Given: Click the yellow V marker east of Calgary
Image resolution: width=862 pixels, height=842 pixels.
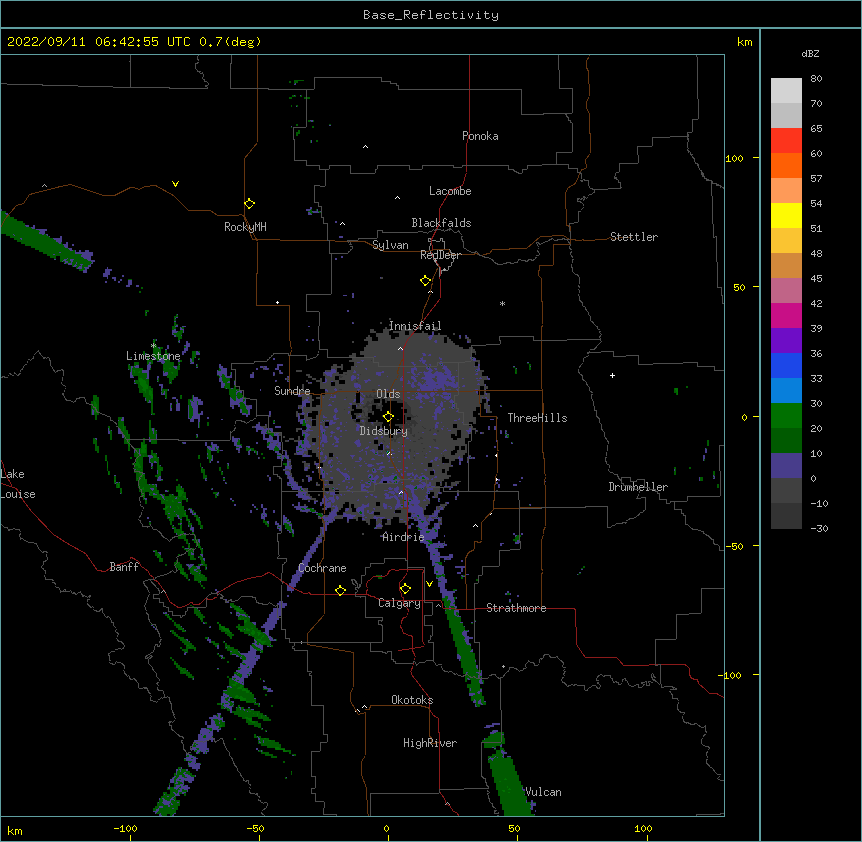Looking at the screenshot, I should (x=429, y=584).
